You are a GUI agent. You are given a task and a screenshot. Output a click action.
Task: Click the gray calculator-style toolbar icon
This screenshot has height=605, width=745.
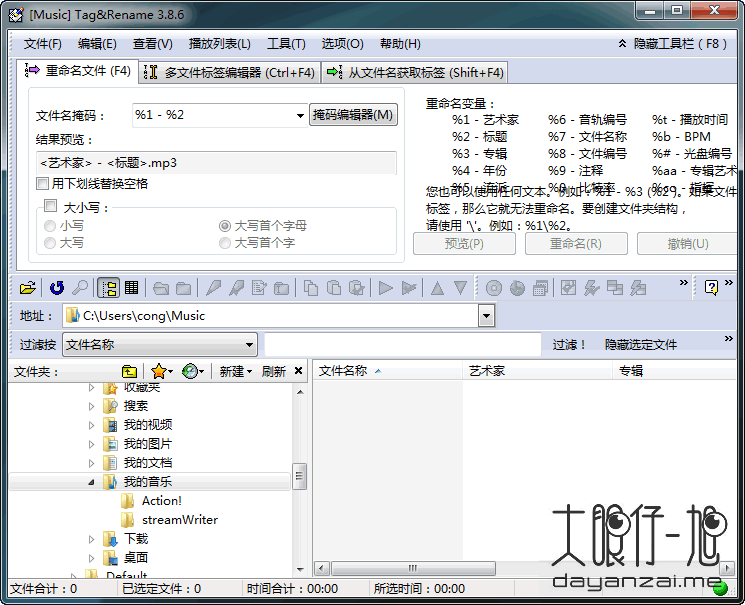[540, 288]
